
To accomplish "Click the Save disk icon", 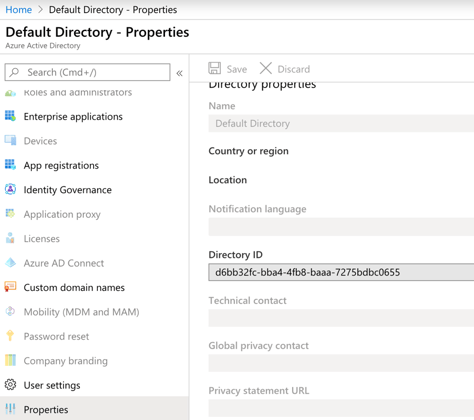I will point(215,68).
